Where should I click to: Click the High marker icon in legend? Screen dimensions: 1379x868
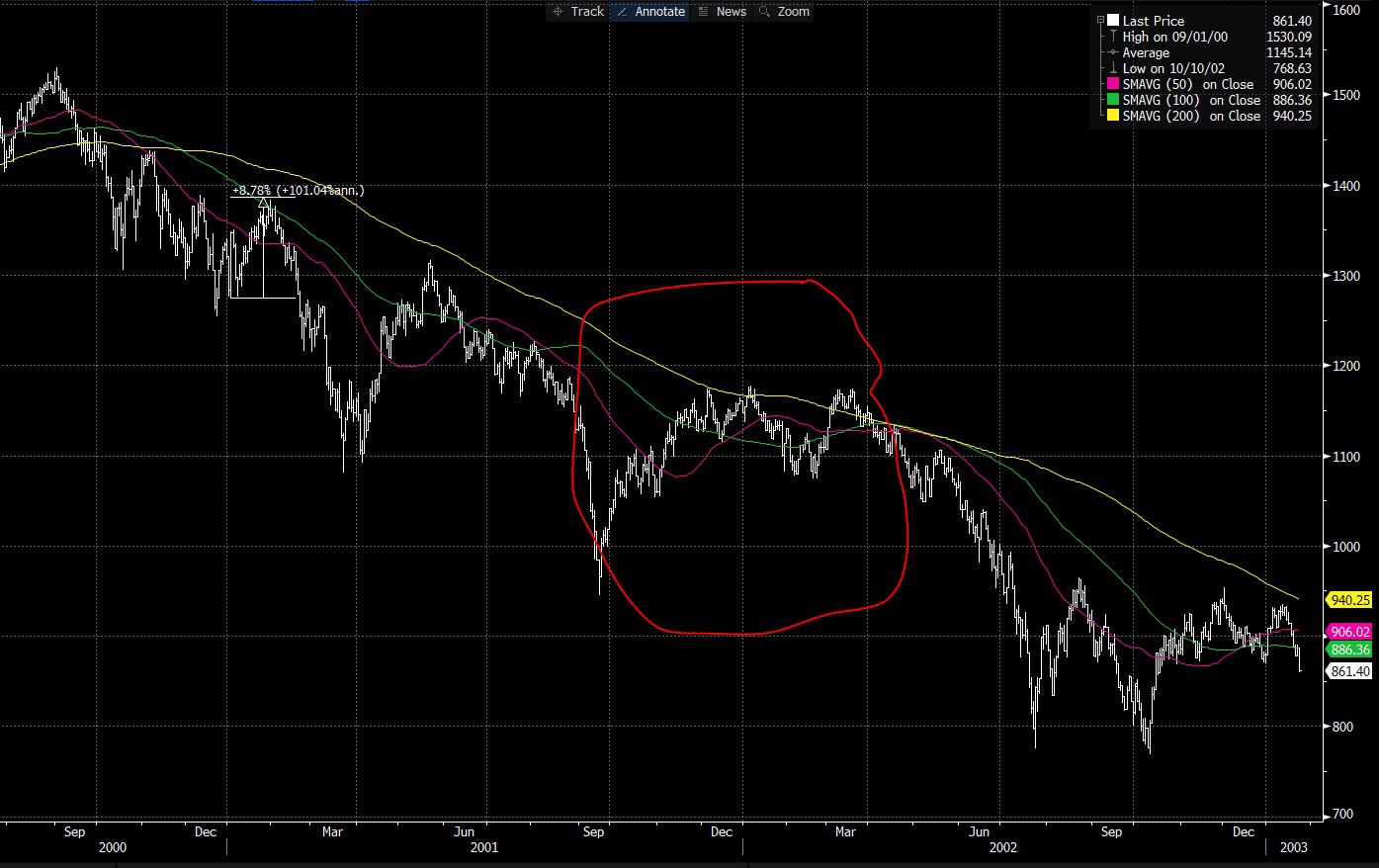(1113, 37)
